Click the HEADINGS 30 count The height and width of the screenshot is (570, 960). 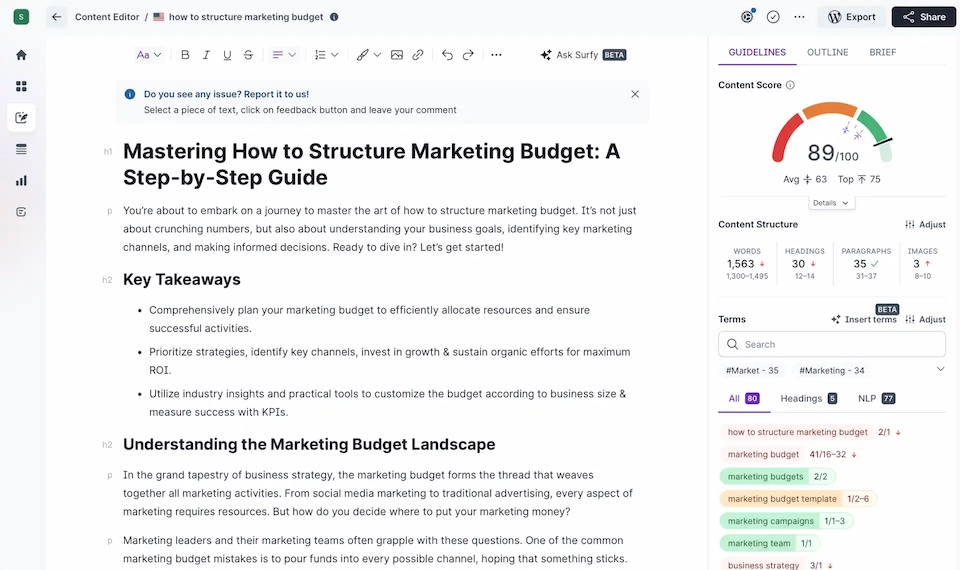pos(804,264)
